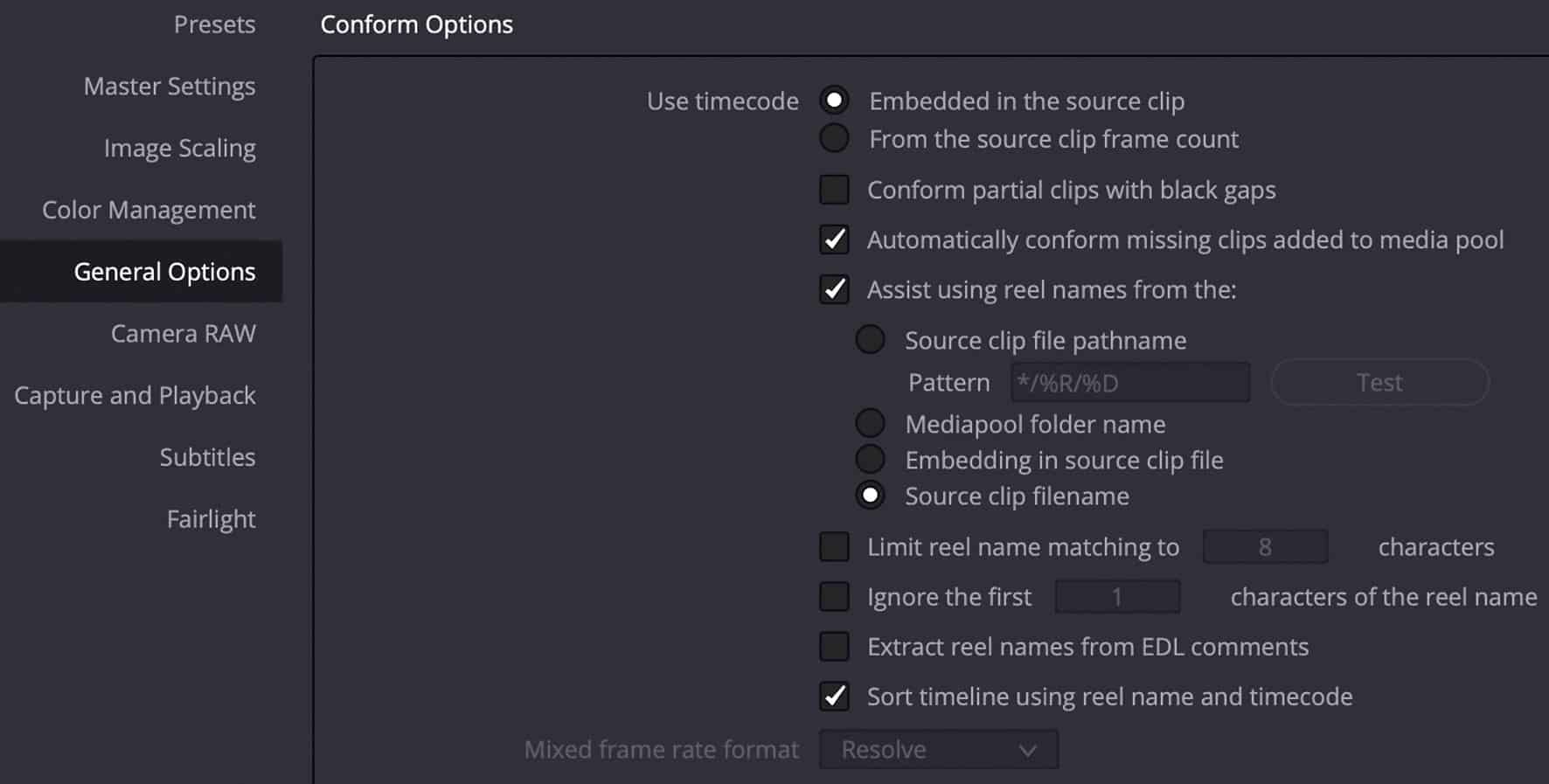Go to the Fairlight settings section
This screenshot has height=784, width=1549.
210,518
